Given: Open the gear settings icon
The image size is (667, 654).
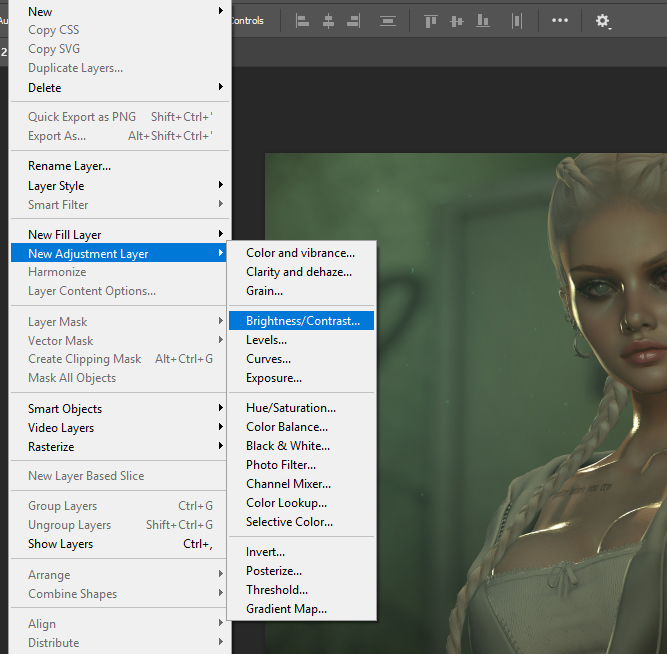Looking at the screenshot, I should pyautogui.click(x=602, y=20).
